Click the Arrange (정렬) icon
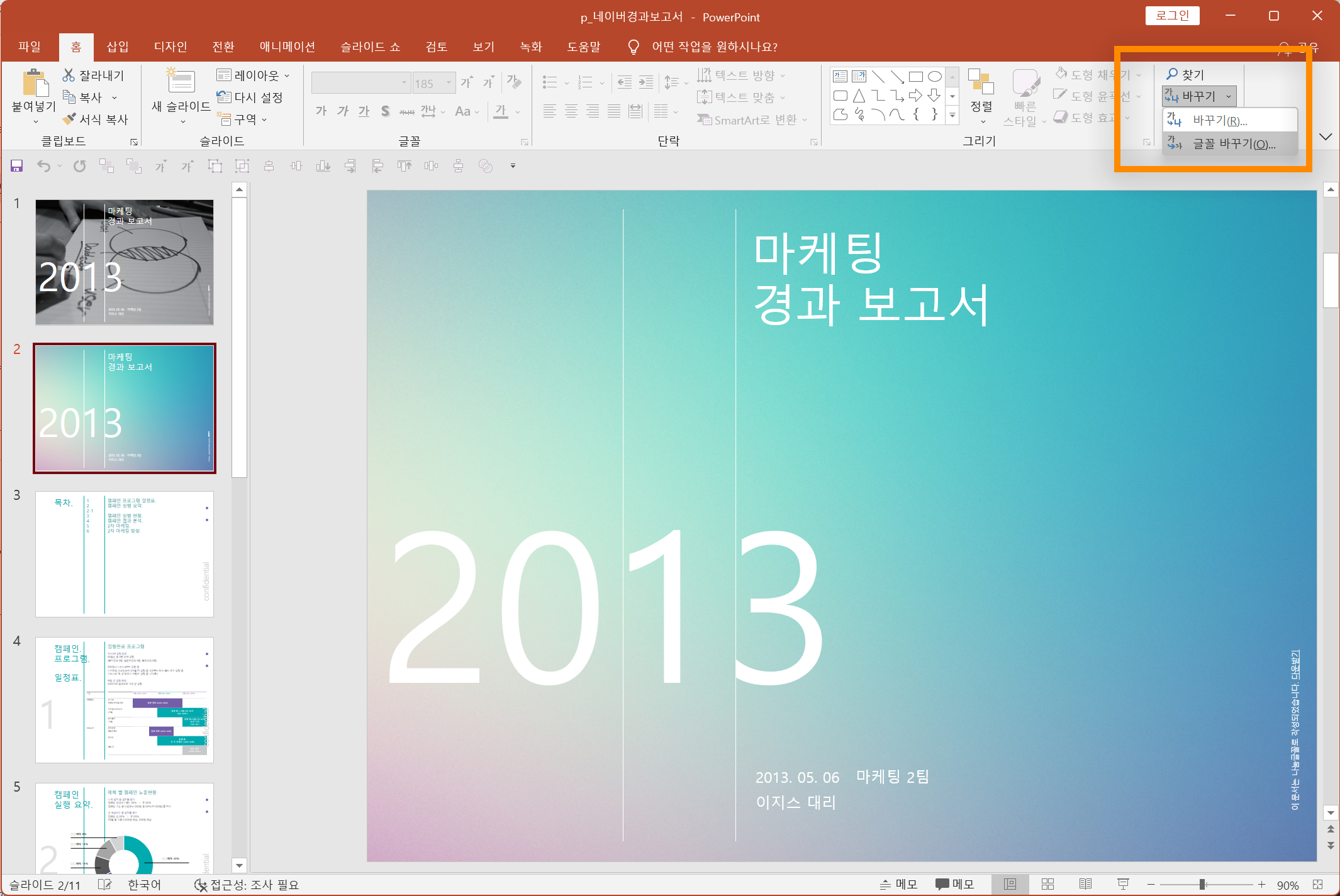 [x=981, y=82]
